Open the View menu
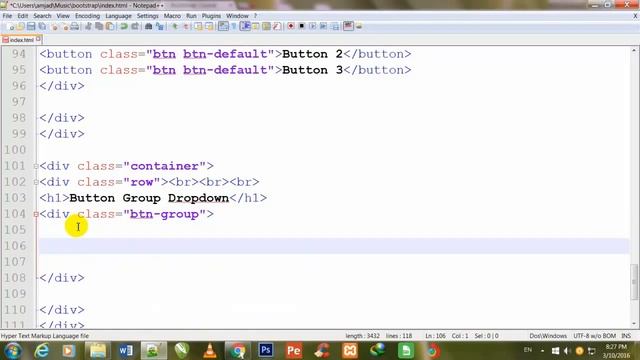The width and height of the screenshot is (640, 360). [x=63, y=16]
